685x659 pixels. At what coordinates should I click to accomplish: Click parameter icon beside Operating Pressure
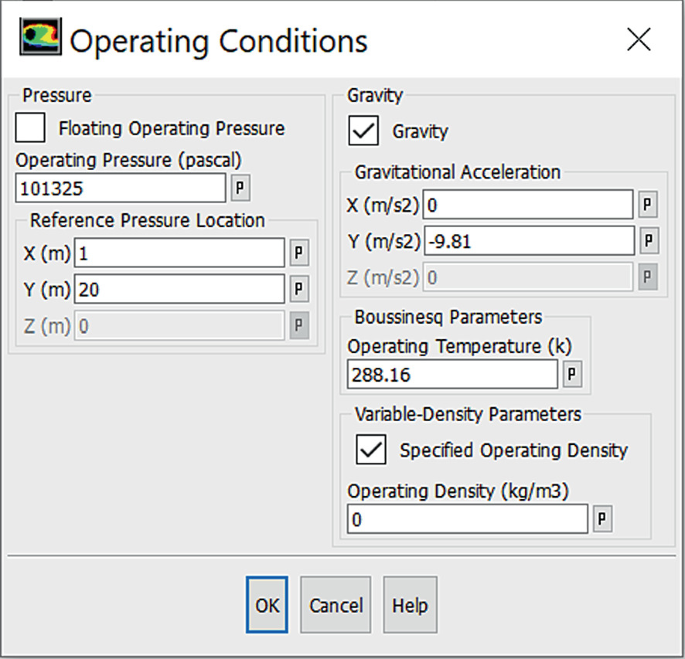(240, 187)
